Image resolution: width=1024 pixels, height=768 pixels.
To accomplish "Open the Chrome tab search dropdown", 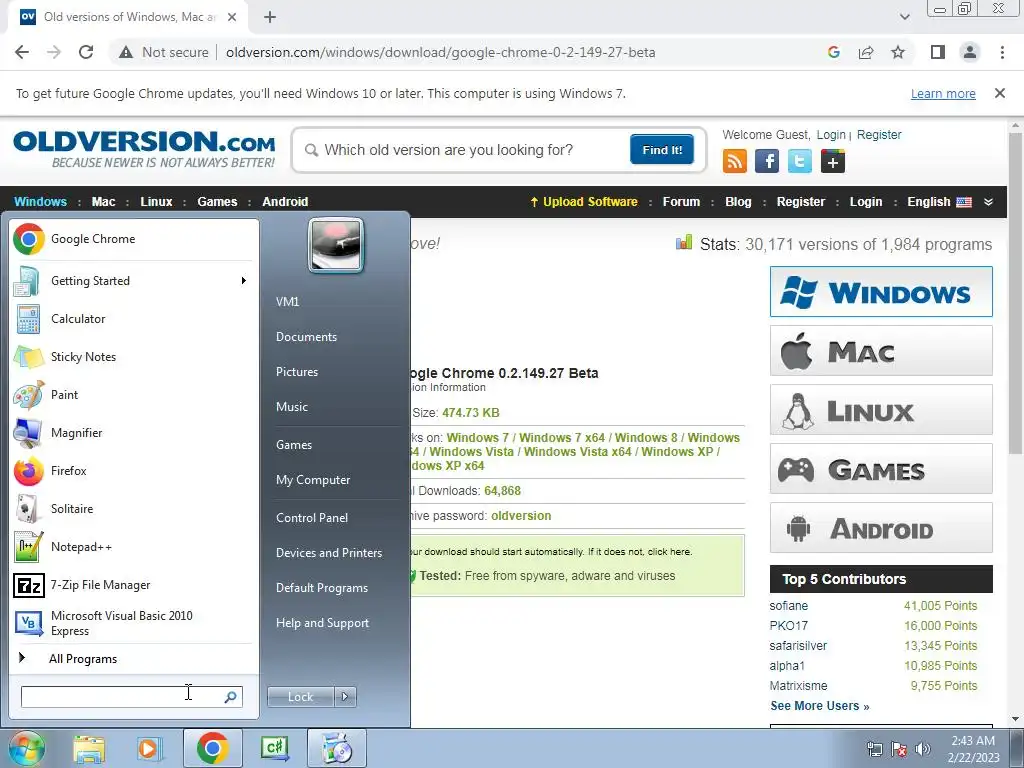I will tap(904, 17).
